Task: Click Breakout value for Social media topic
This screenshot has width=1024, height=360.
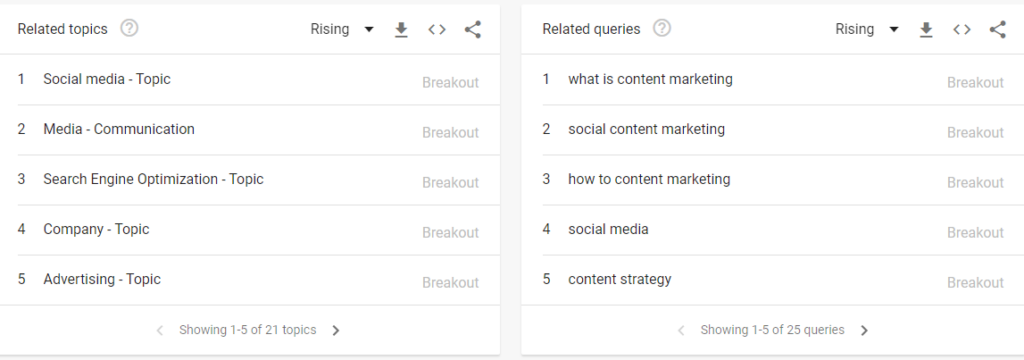Action: point(451,83)
